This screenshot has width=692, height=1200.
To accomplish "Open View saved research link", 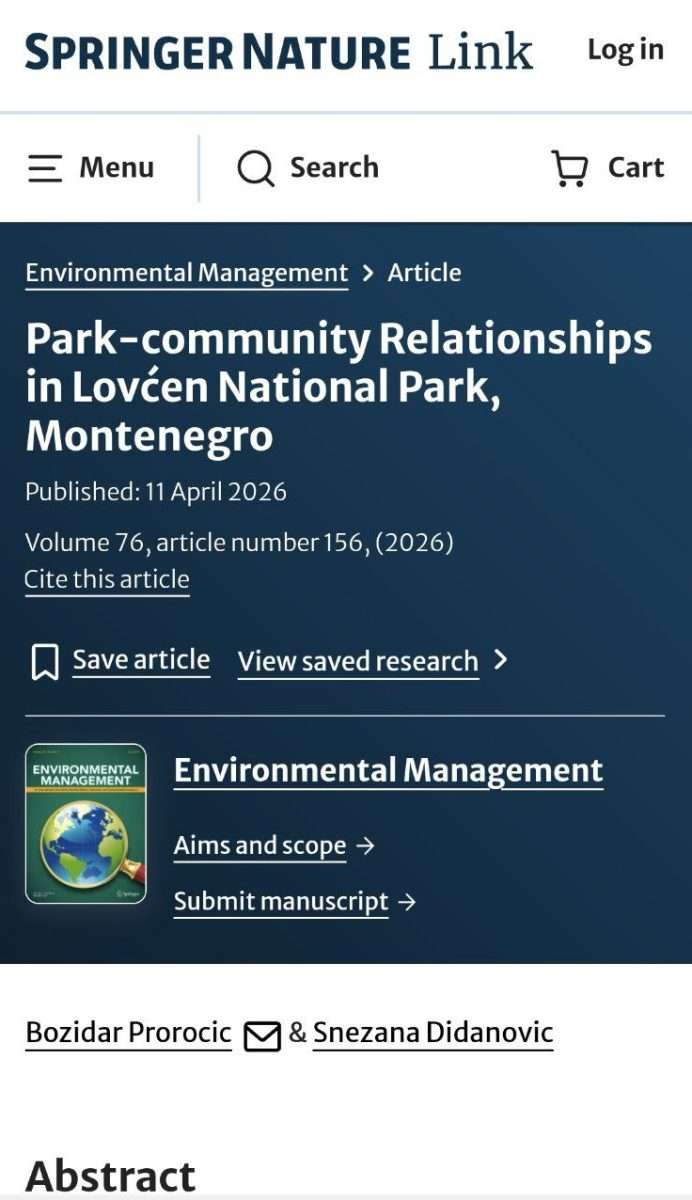I will pos(358,661).
